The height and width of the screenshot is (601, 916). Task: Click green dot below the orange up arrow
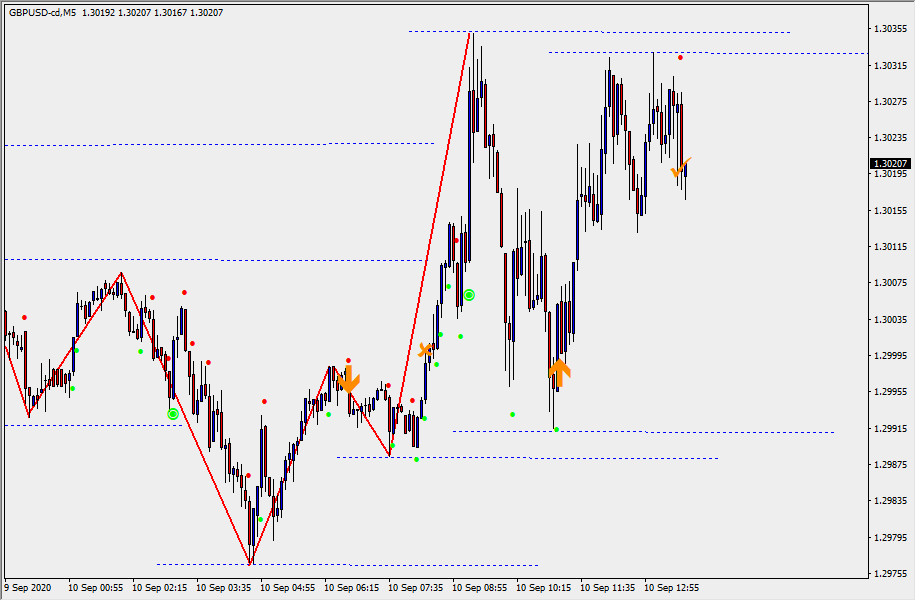556,430
